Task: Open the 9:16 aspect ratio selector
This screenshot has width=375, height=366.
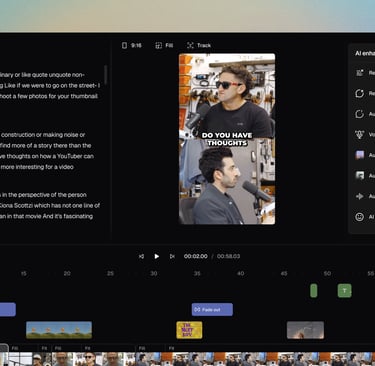Action: (x=131, y=45)
